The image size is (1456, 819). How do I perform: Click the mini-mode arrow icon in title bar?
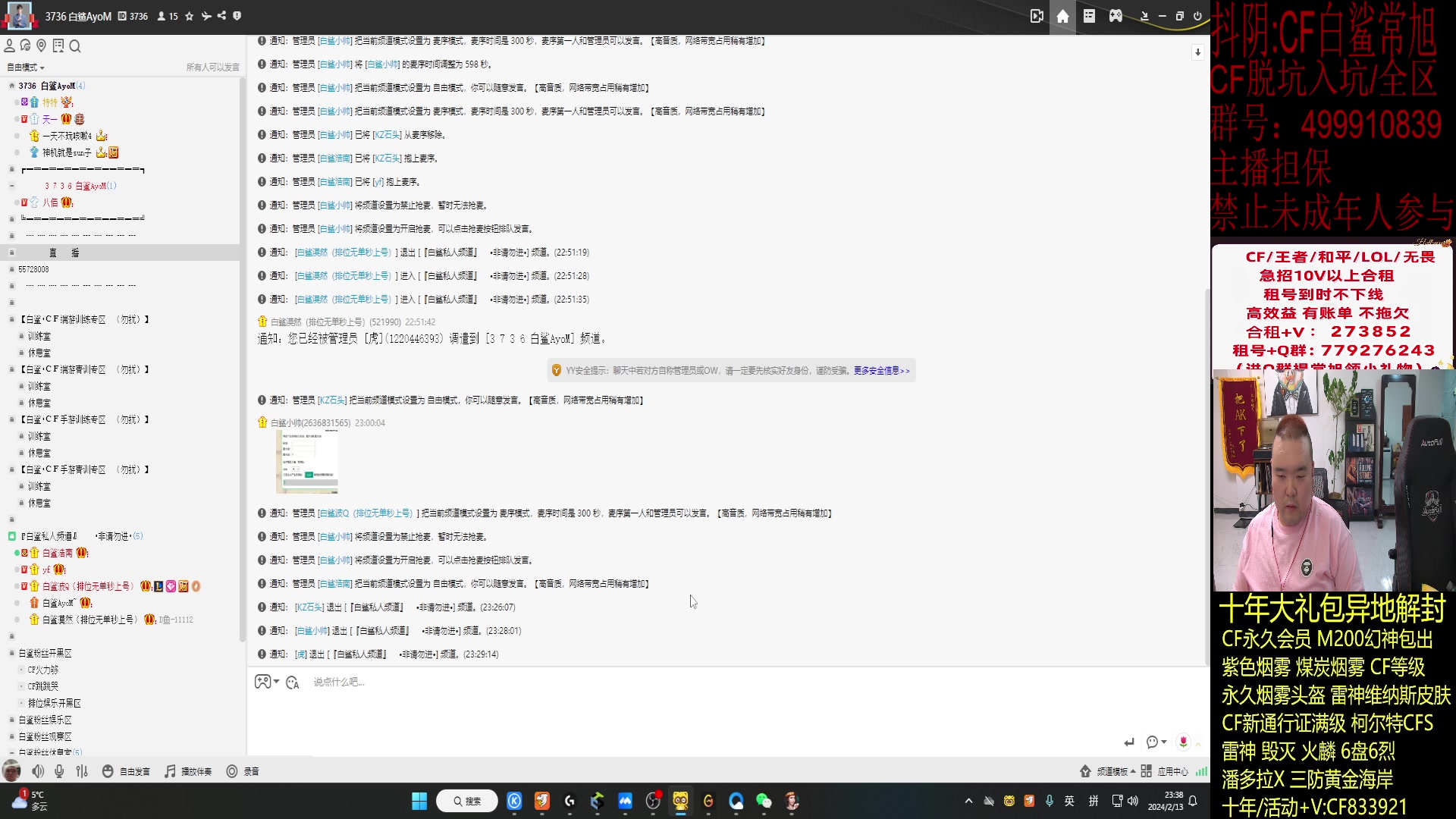click(x=1144, y=16)
